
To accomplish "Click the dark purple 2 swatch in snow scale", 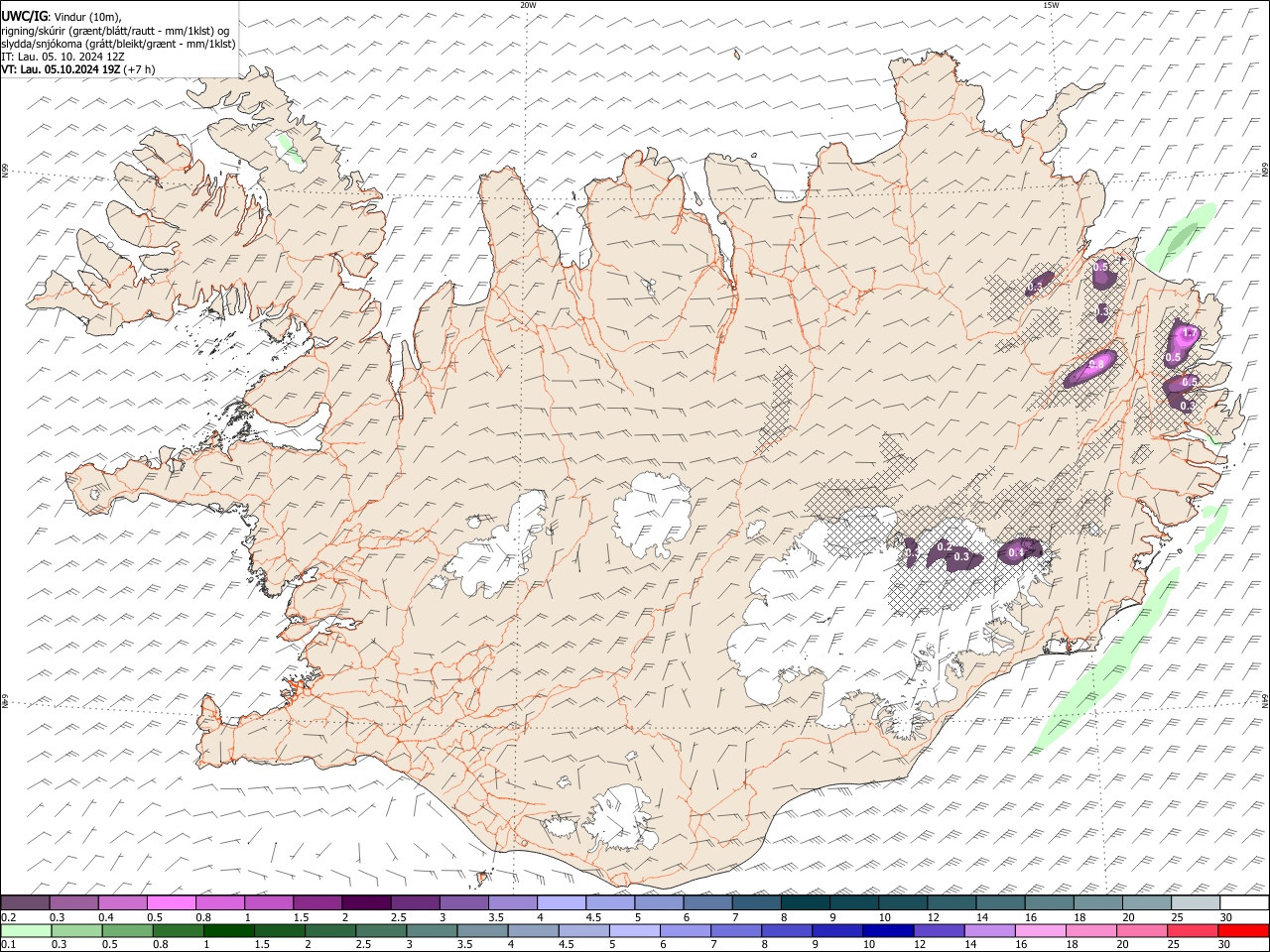I will (x=366, y=903).
